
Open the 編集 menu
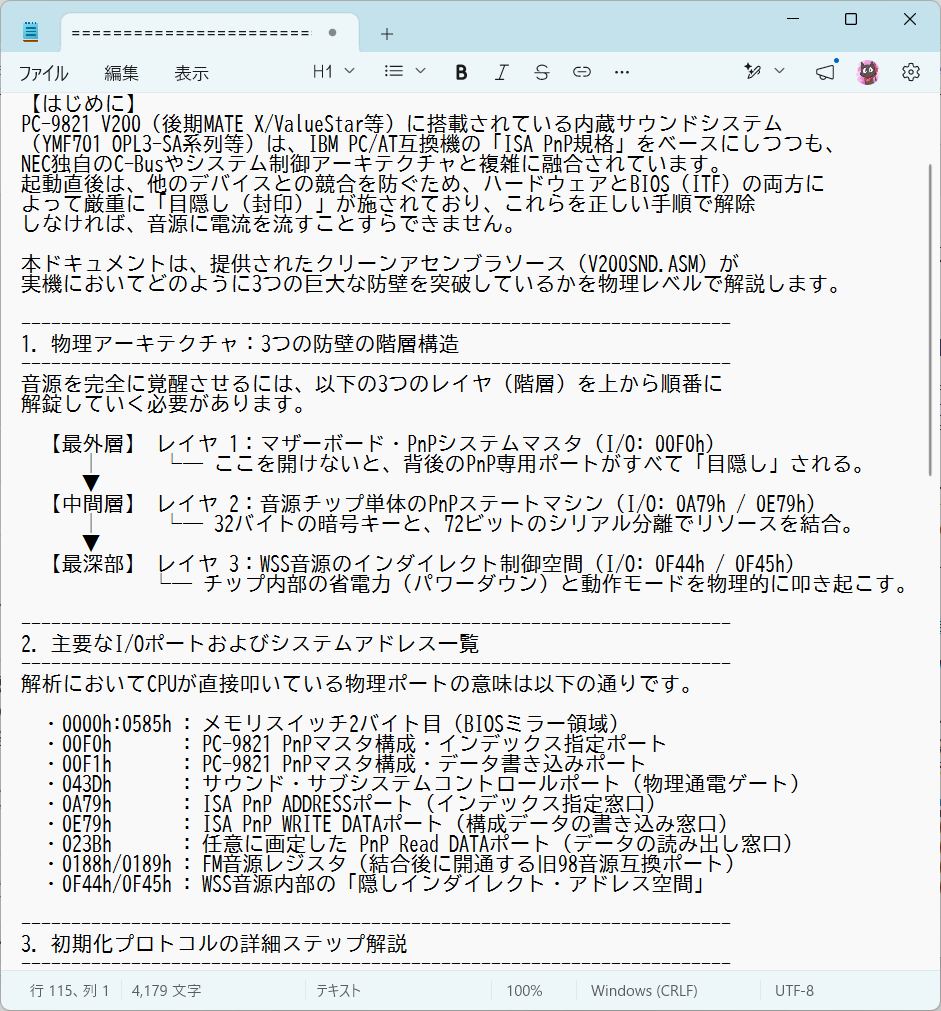click(121, 73)
